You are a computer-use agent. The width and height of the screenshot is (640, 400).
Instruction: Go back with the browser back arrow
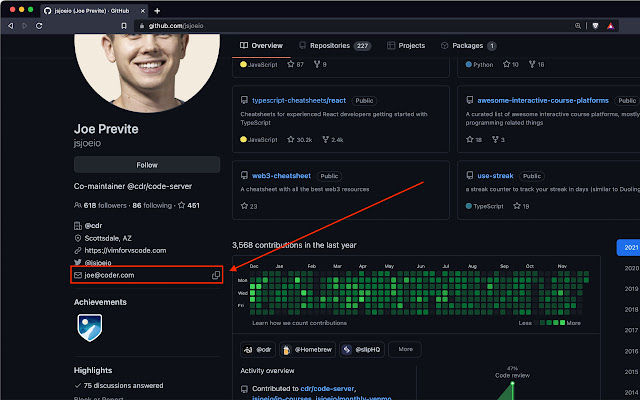(11, 26)
